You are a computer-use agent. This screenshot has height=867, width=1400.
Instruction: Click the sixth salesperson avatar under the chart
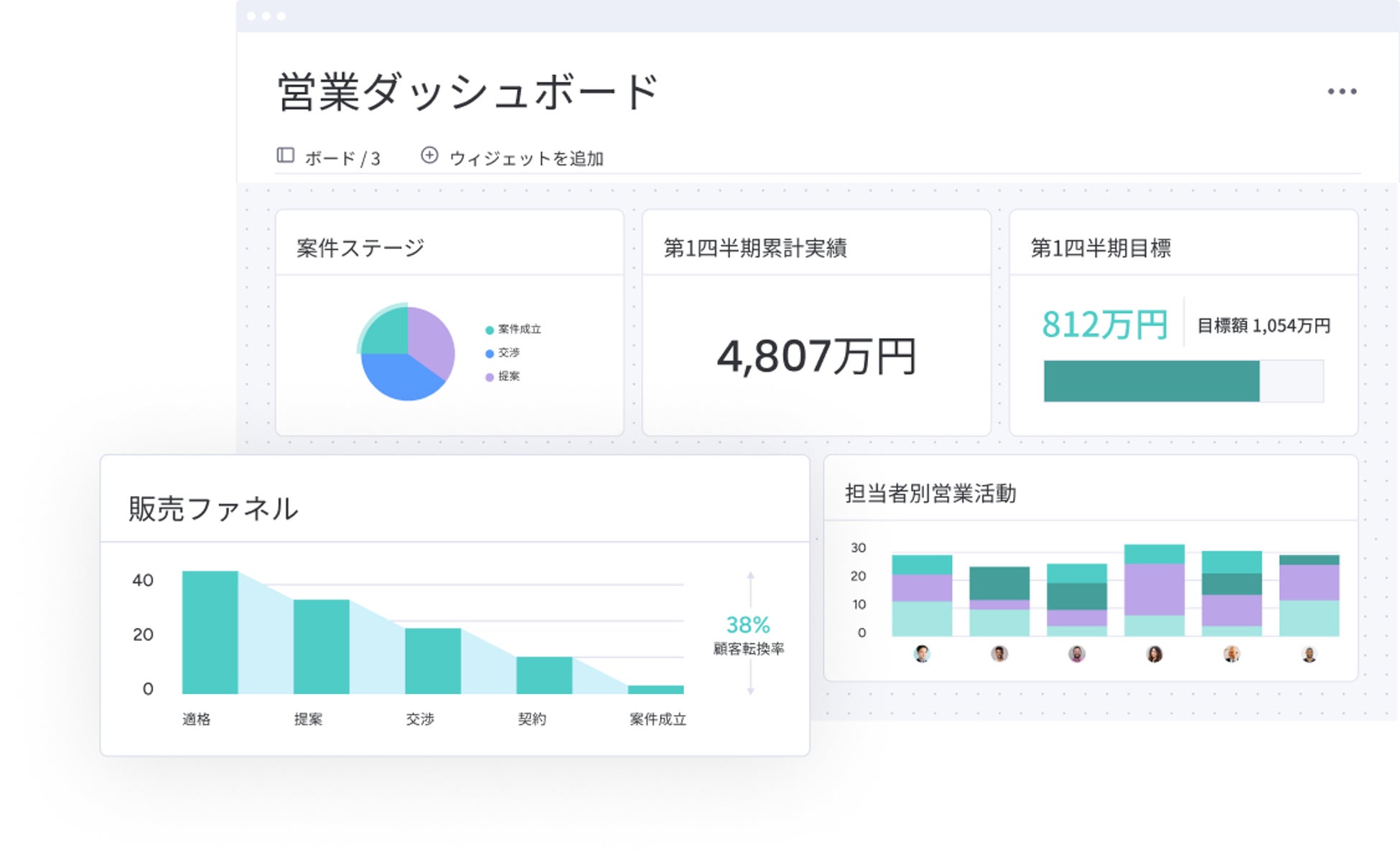1309,654
